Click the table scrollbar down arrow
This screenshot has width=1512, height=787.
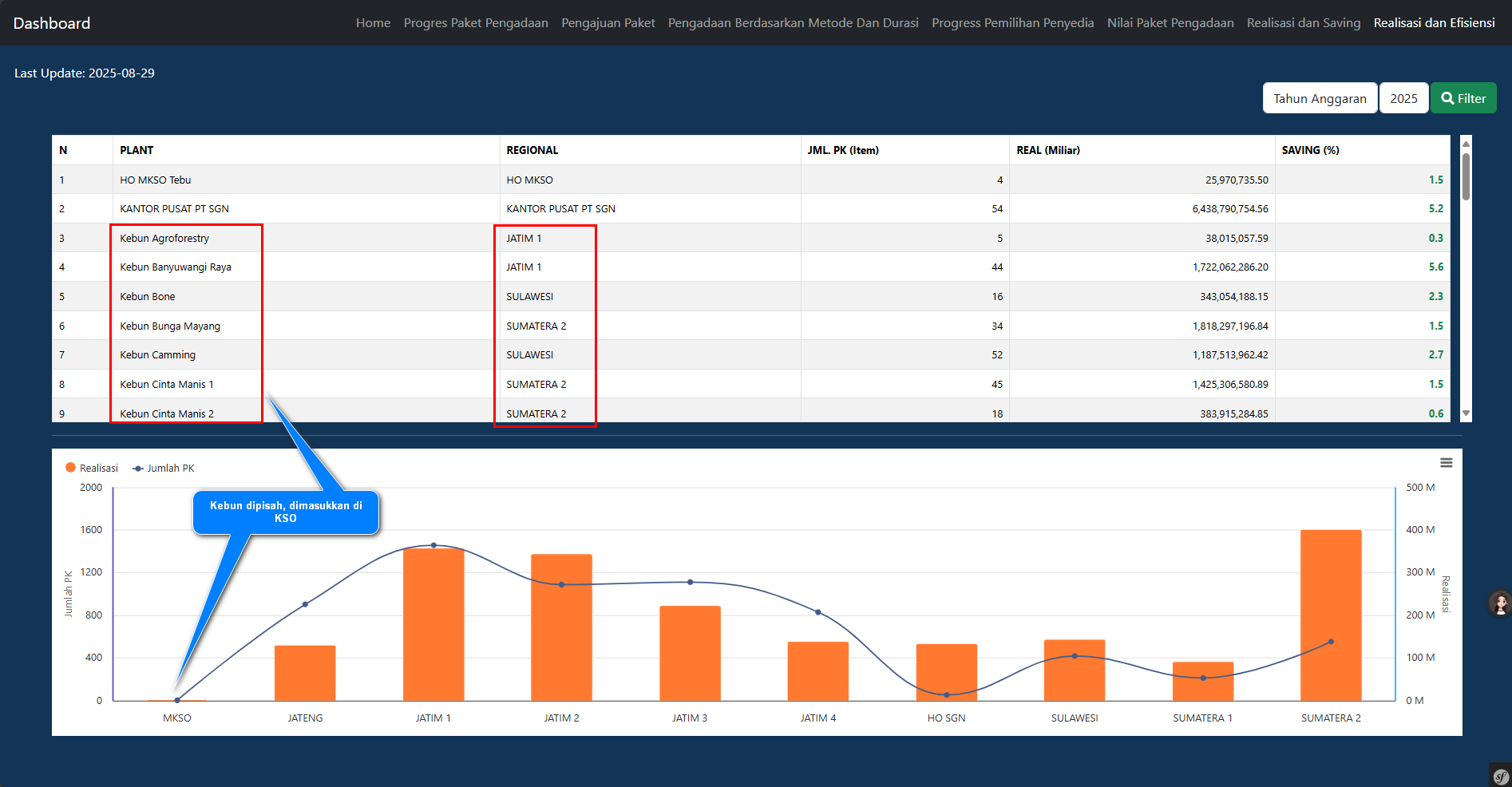tap(1466, 413)
